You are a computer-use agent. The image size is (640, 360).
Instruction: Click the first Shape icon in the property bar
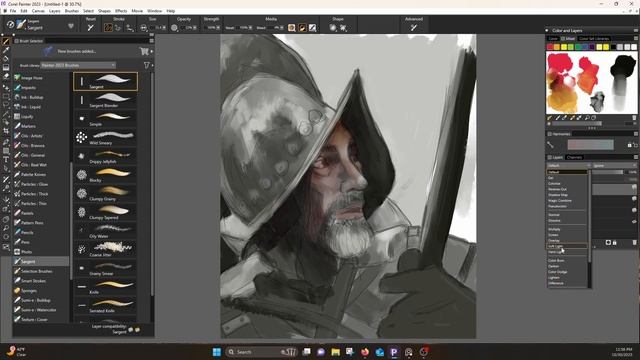pyautogui.click(x=333, y=28)
